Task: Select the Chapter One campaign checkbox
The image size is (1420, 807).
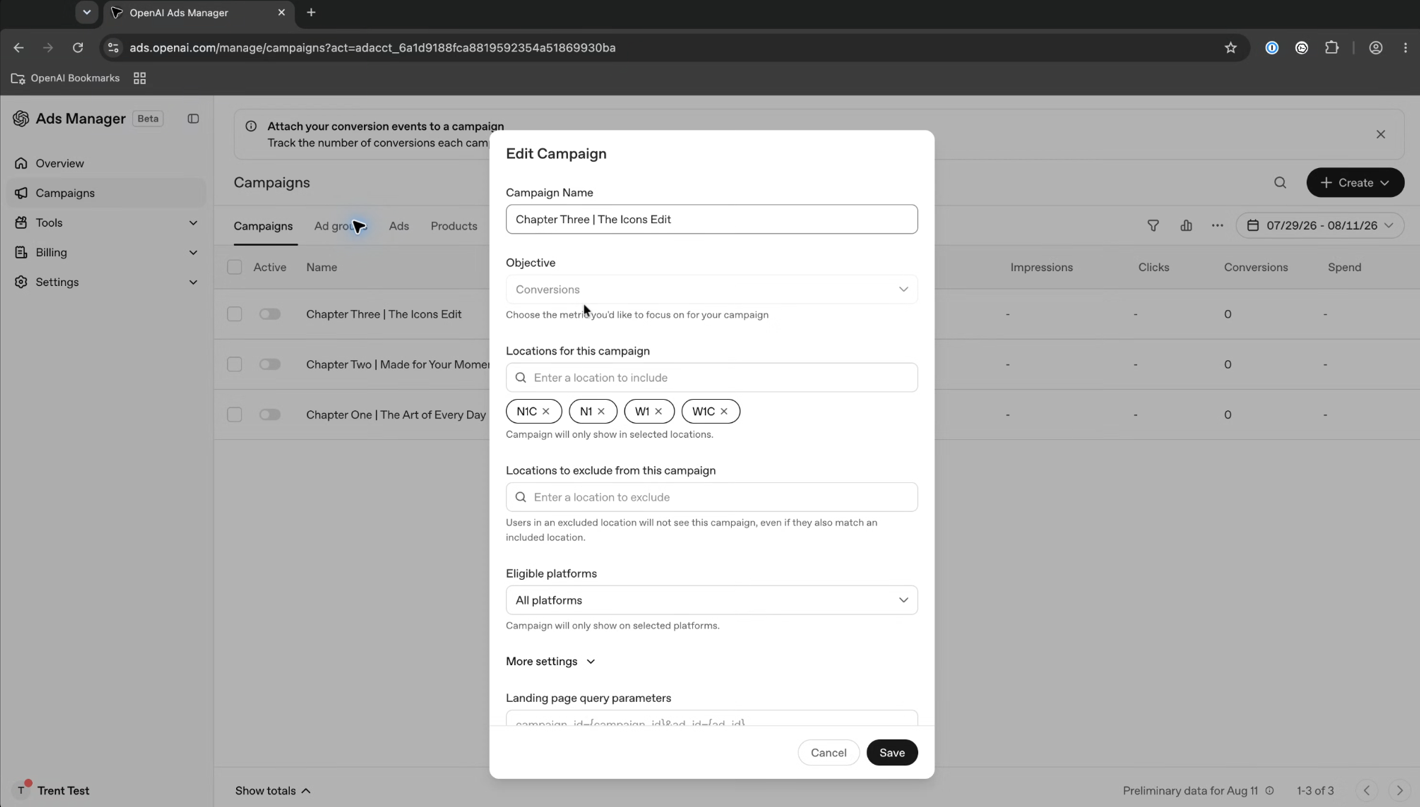Action: (x=235, y=414)
